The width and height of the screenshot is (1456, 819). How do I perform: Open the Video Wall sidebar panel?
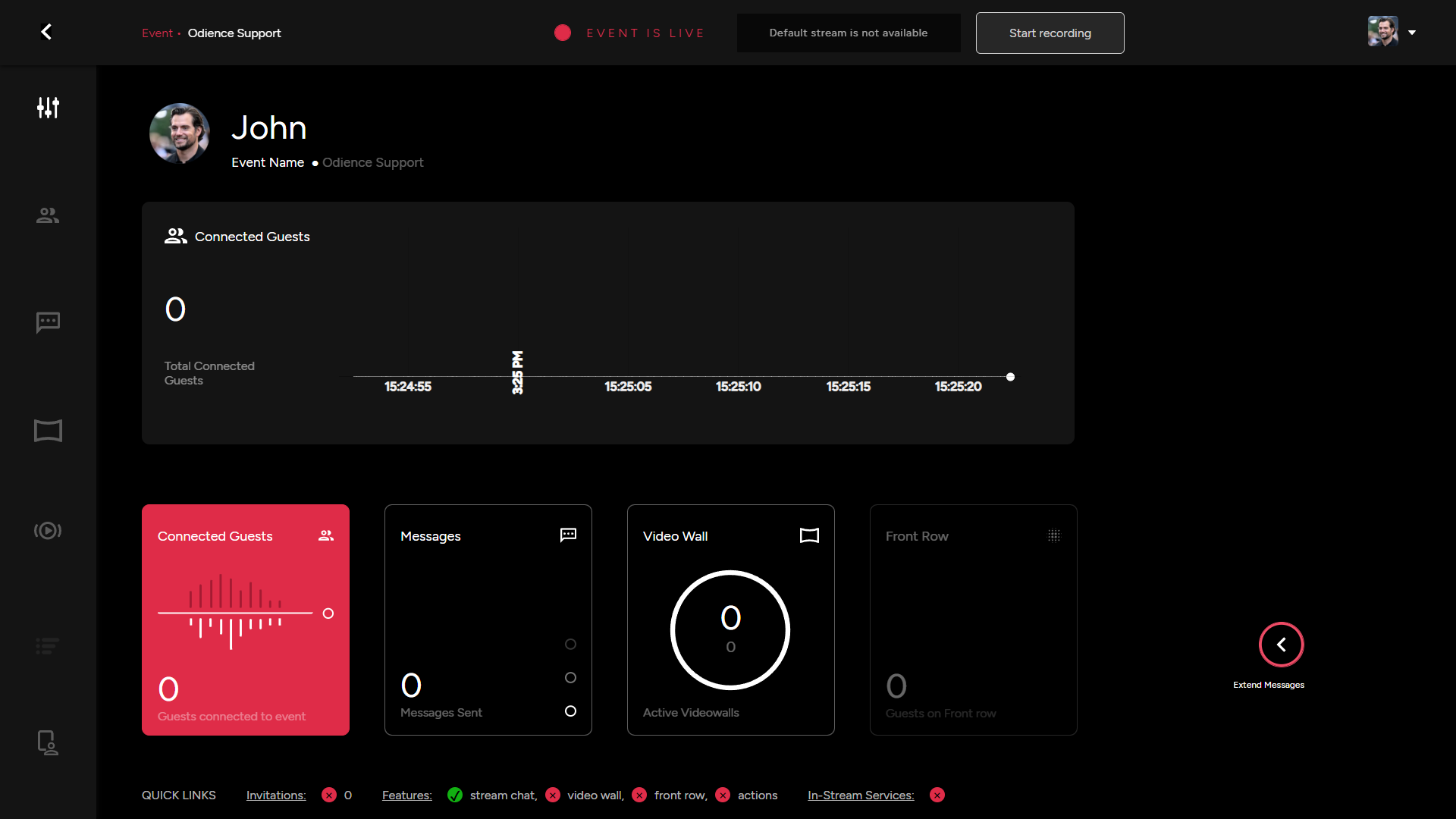tap(47, 431)
